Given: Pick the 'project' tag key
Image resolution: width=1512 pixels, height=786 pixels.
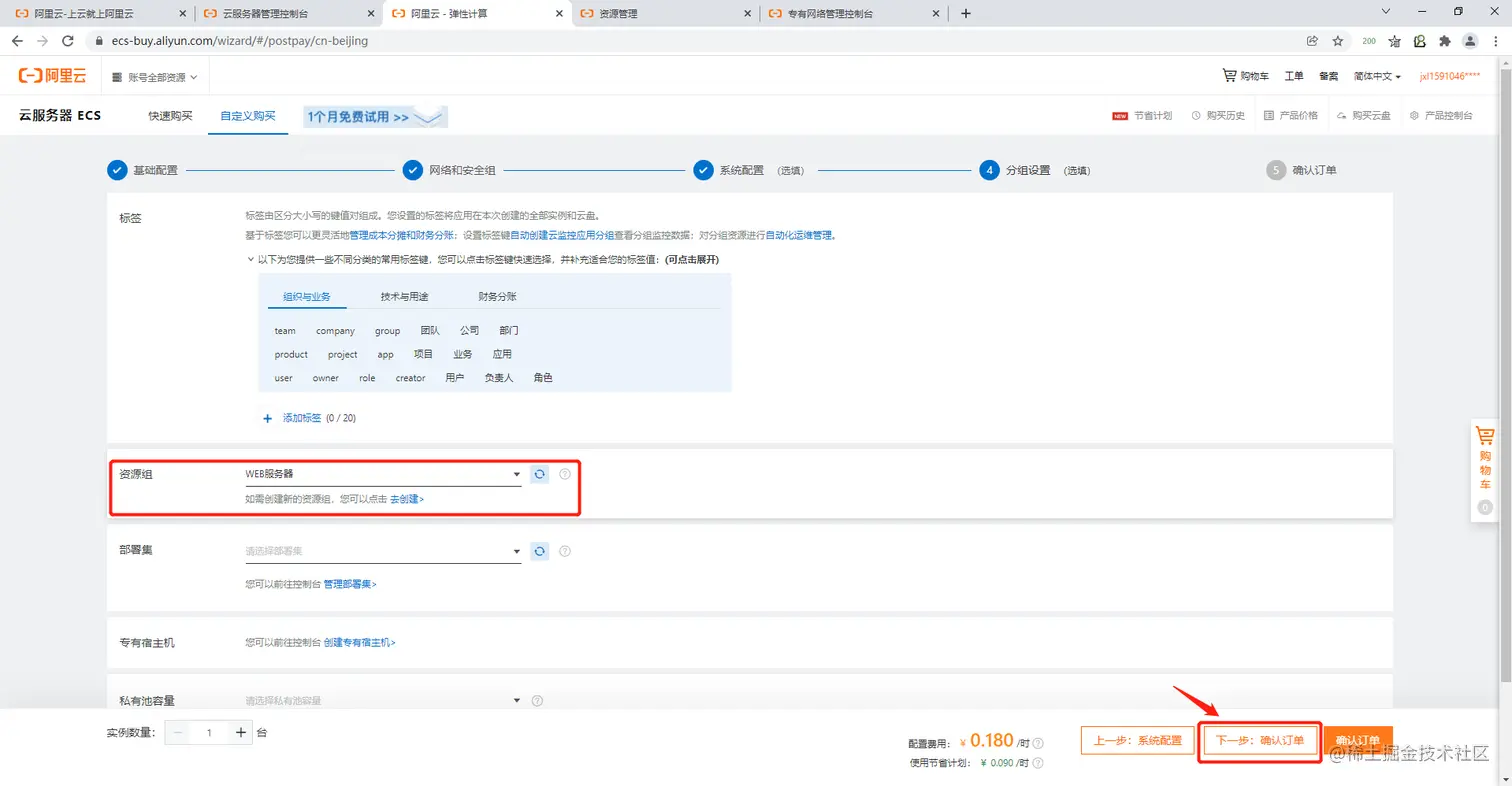Looking at the screenshot, I should pyautogui.click(x=342, y=354).
